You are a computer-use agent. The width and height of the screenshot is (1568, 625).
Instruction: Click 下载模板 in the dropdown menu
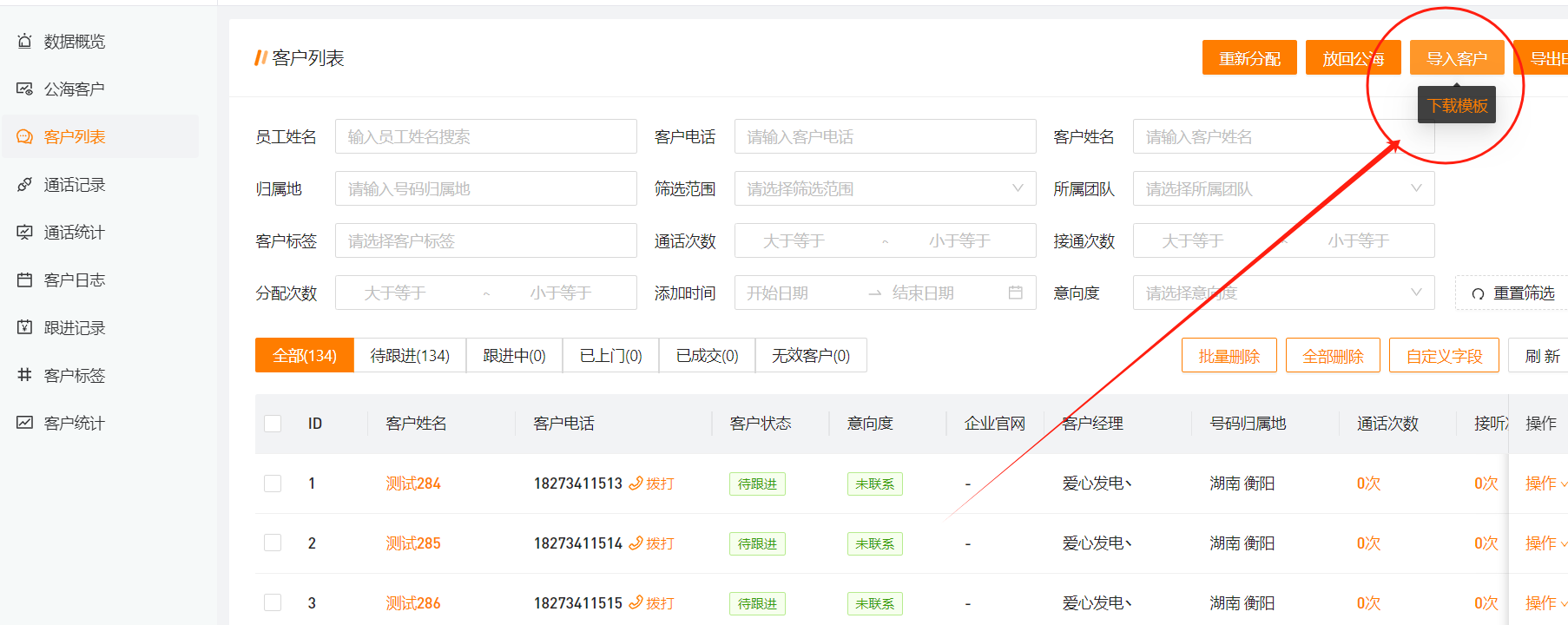pos(1457,105)
